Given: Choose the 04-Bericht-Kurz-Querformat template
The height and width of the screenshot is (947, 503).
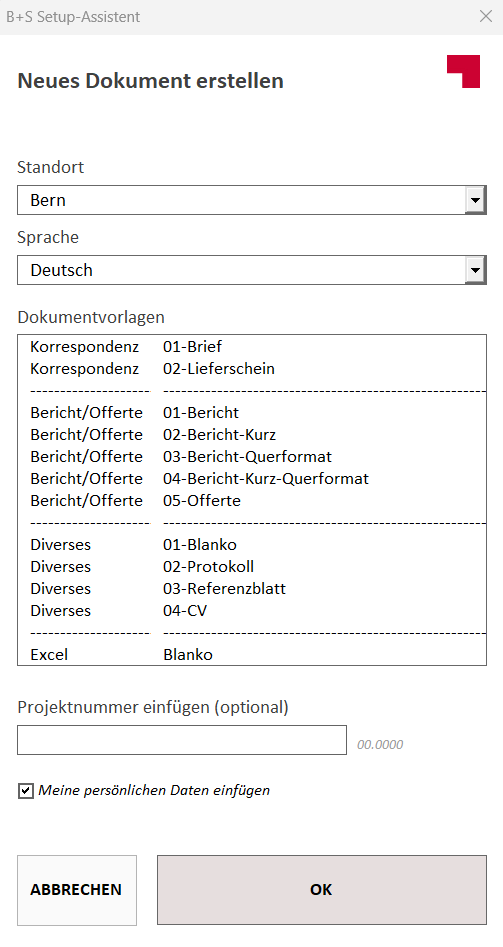Looking at the screenshot, I should 252,479.
